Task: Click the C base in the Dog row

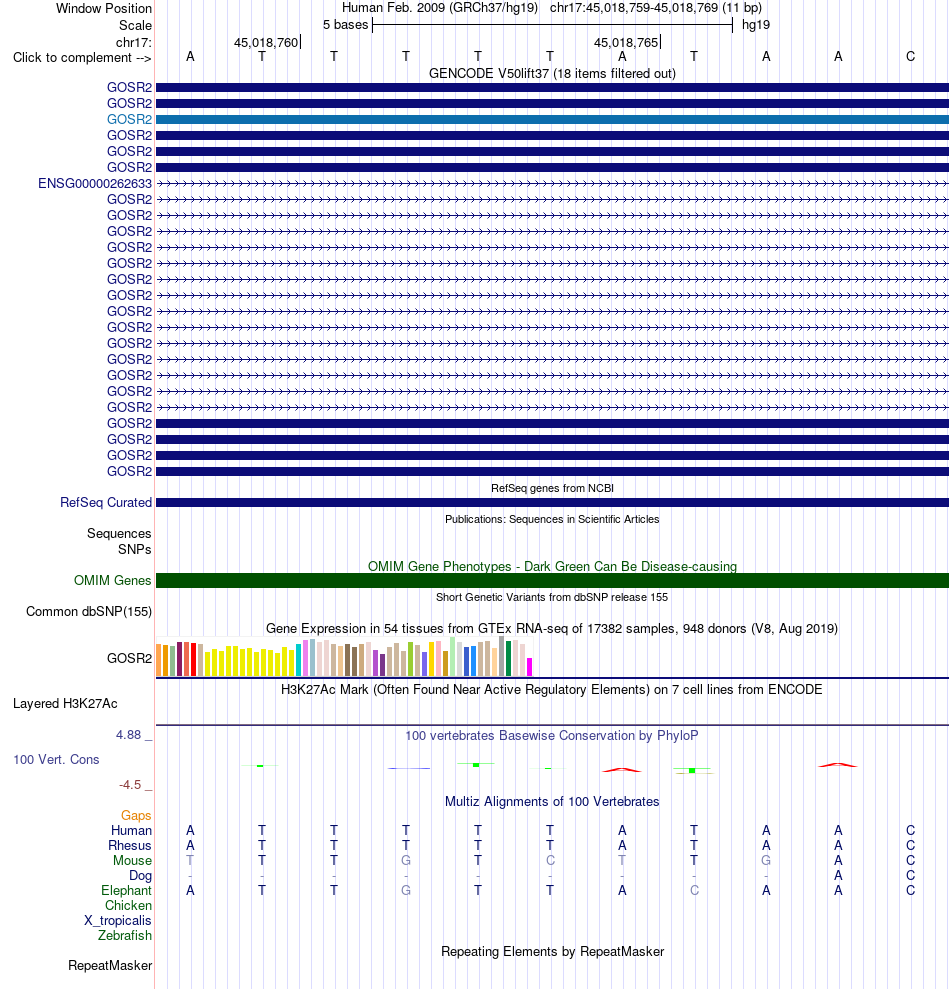Action: coord(910,875)
